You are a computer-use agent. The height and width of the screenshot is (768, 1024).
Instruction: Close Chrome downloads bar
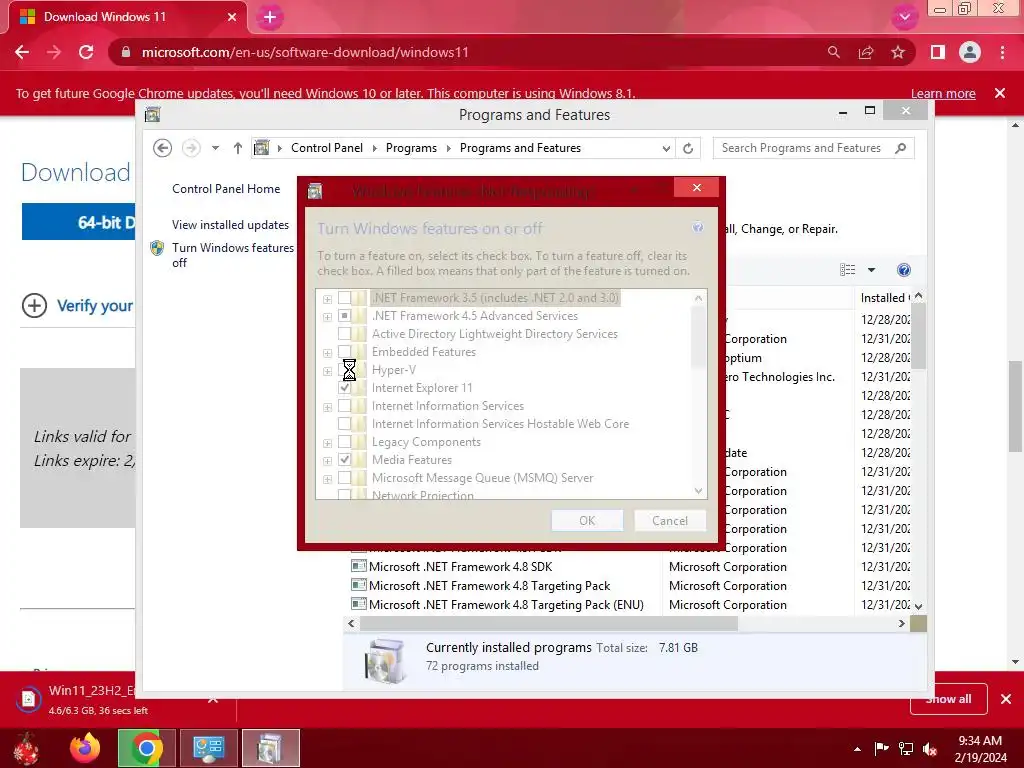1006,699
